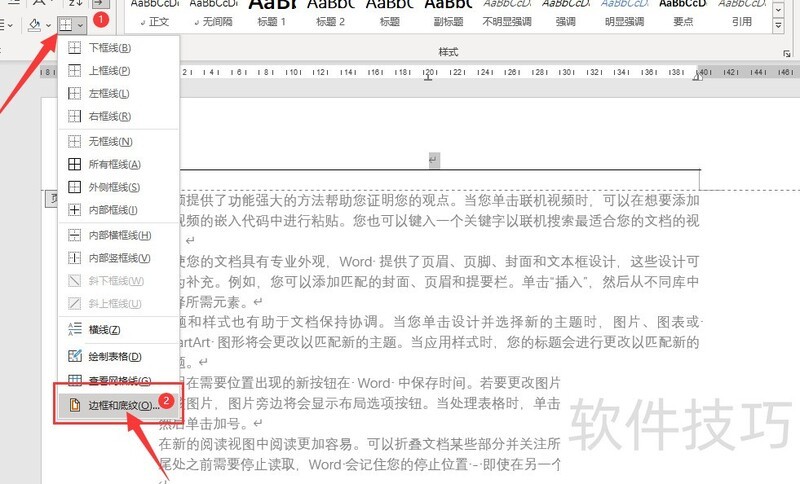Select 无框线(N) no border

point(119,141)
